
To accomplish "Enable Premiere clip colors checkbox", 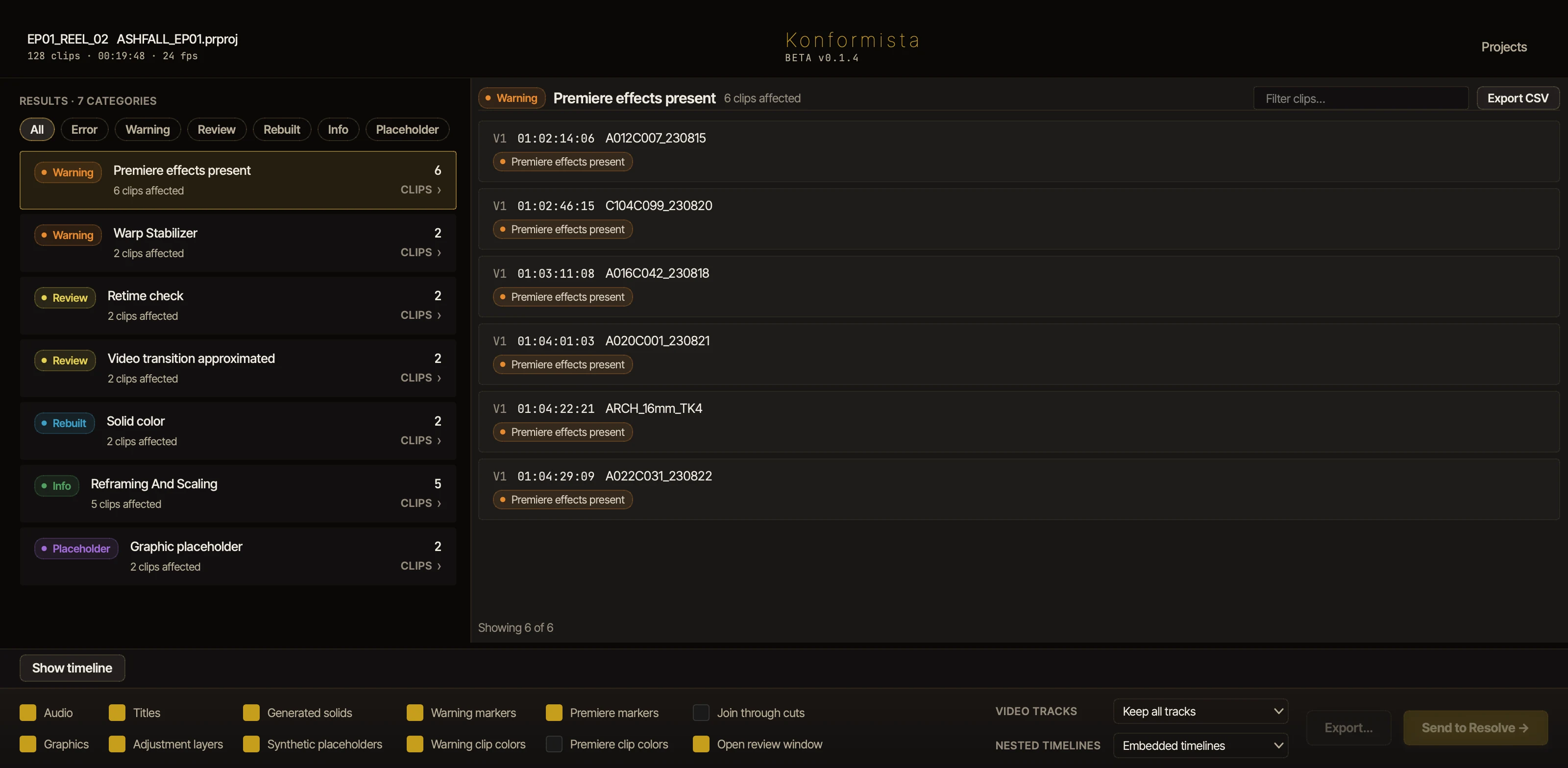I will (554, 744).
